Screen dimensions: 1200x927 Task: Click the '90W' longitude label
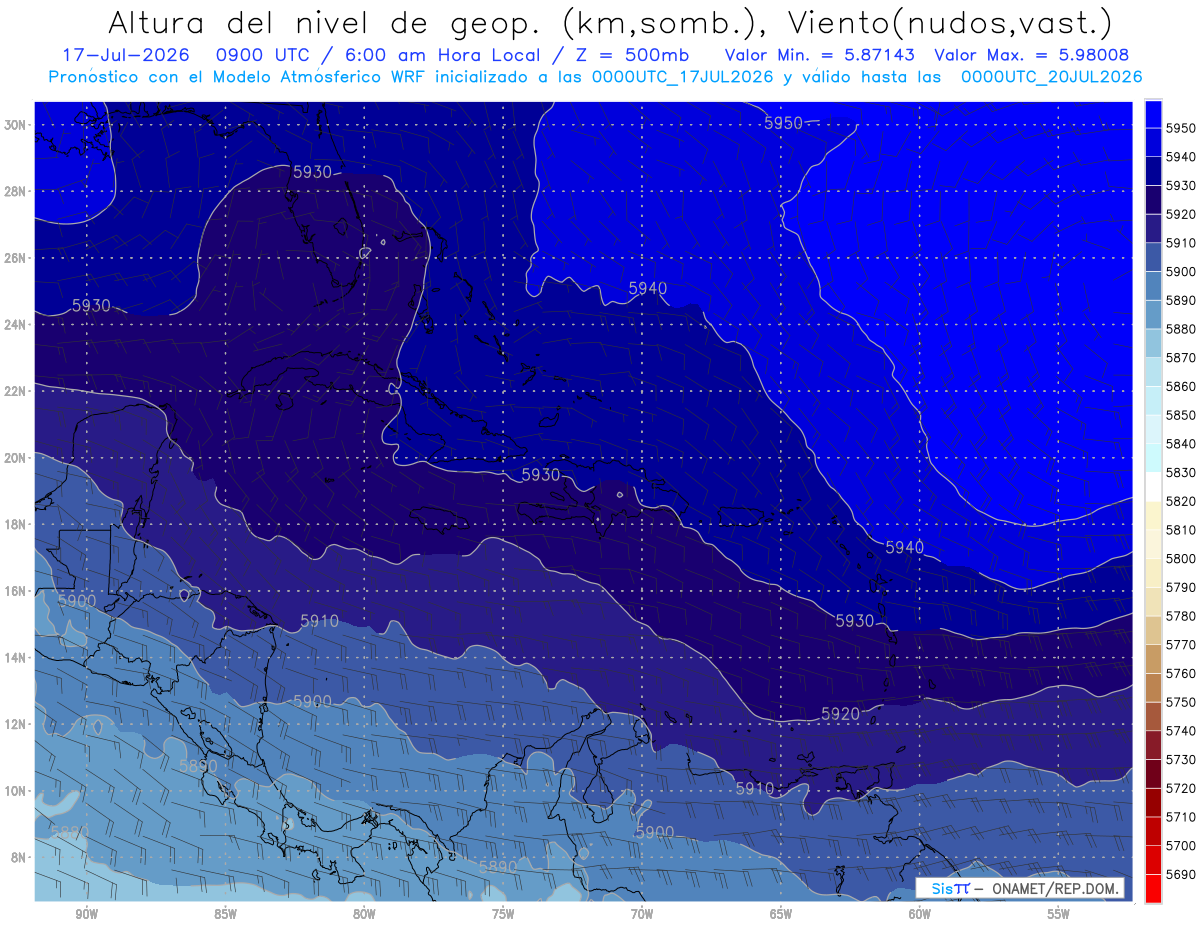click(x=86, y=914)
